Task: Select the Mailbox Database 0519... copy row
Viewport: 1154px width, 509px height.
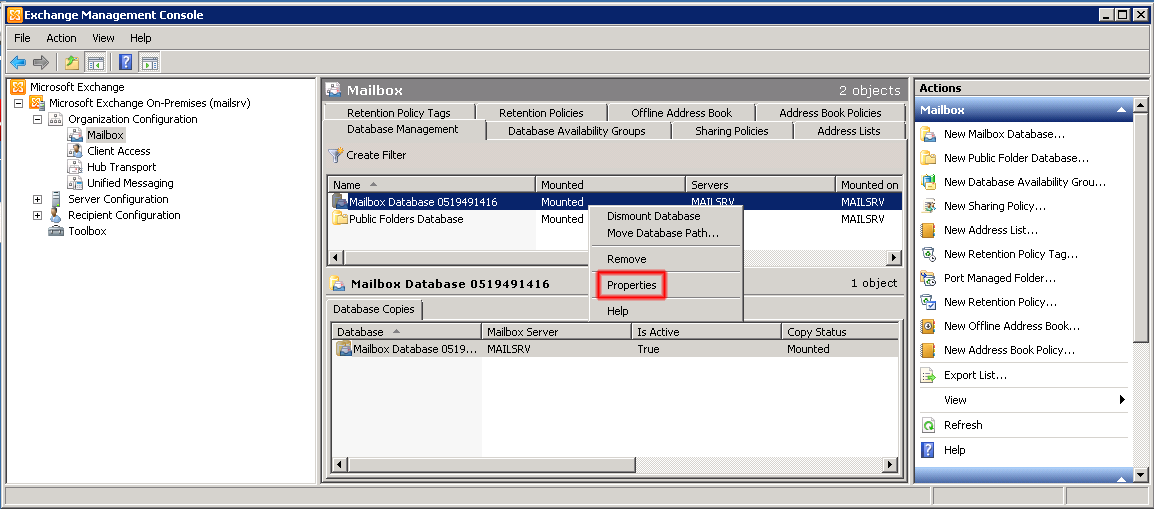Action: click(615, 349)
